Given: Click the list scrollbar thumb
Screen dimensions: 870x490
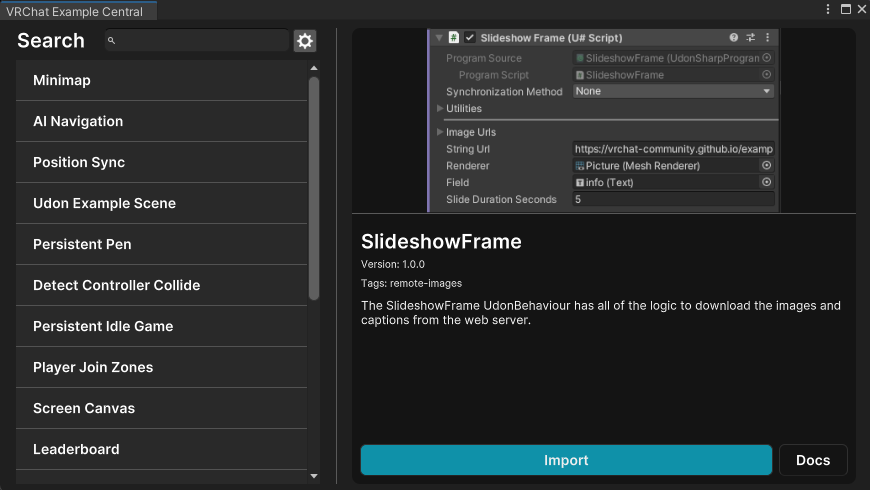Looking at the screenshot, I should [x=314, y=188].
